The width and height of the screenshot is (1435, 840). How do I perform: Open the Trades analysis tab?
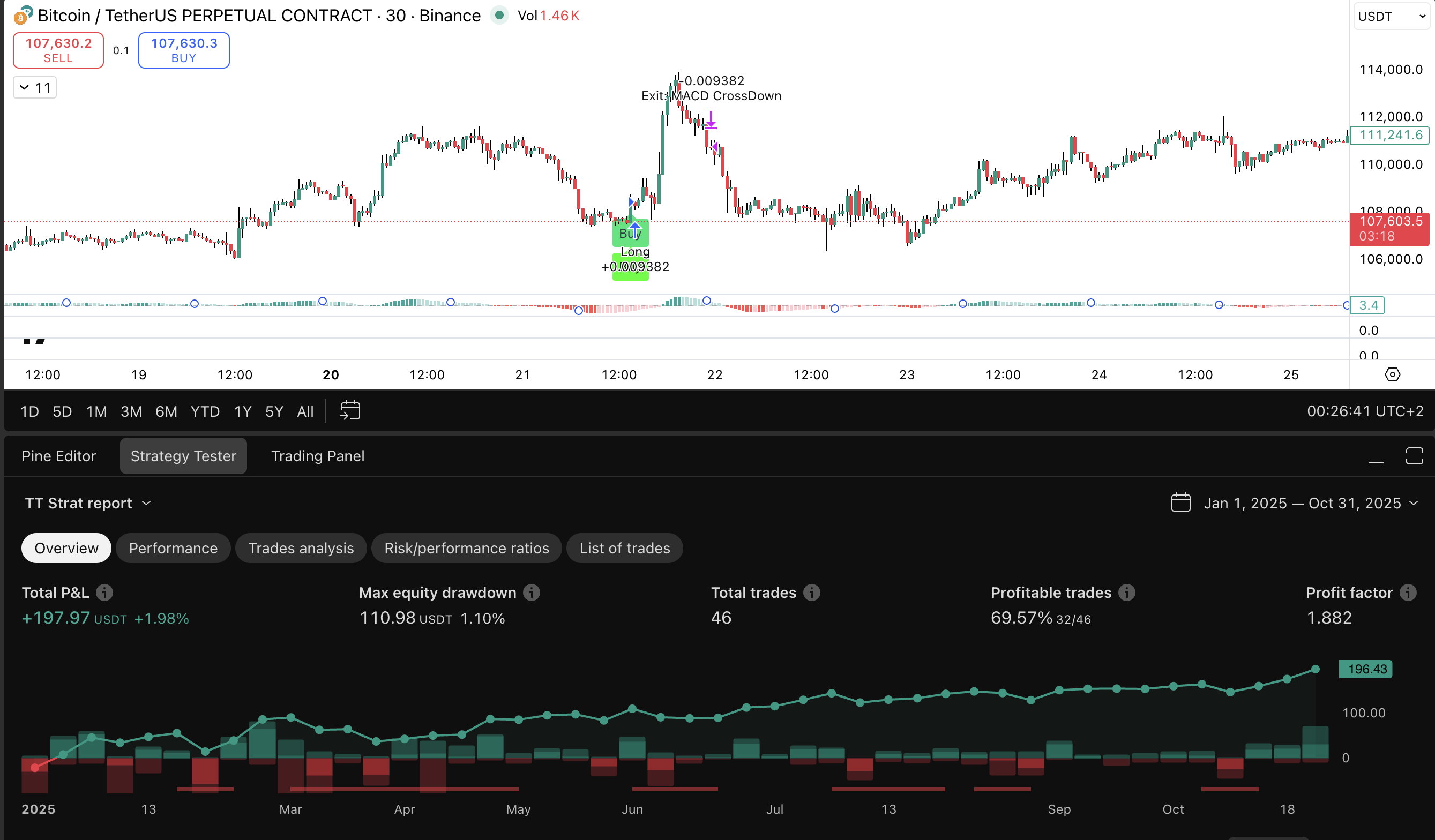pos(301,548)
